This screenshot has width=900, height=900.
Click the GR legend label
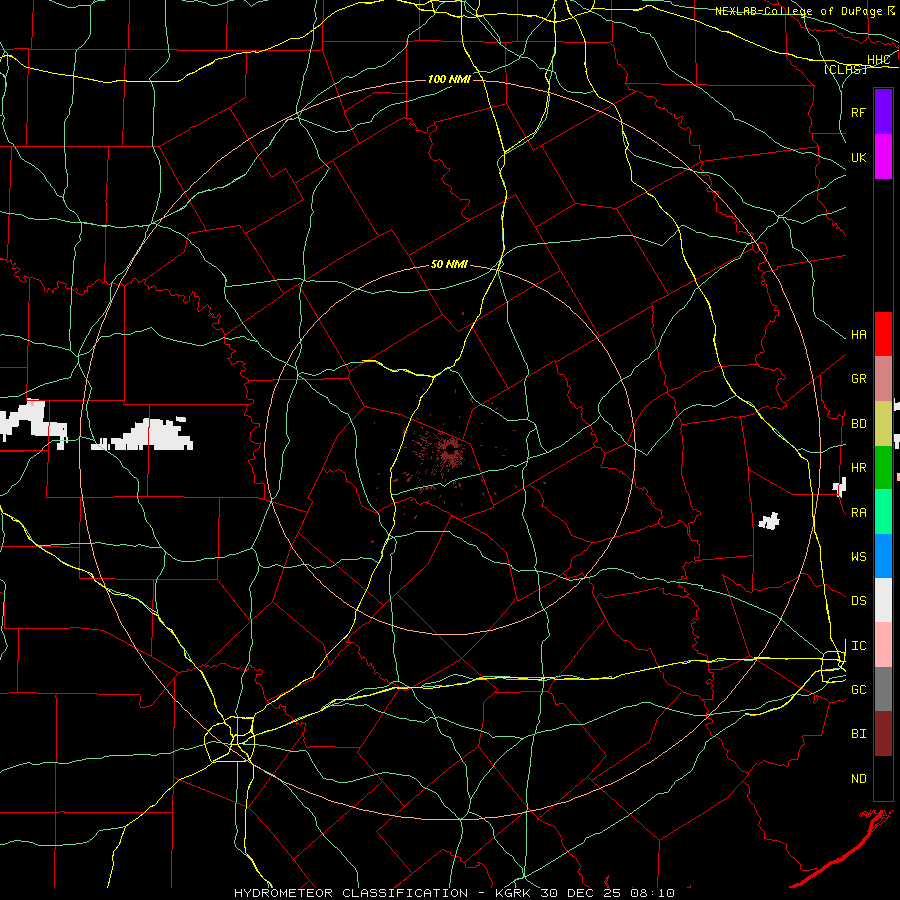point(858,379)
